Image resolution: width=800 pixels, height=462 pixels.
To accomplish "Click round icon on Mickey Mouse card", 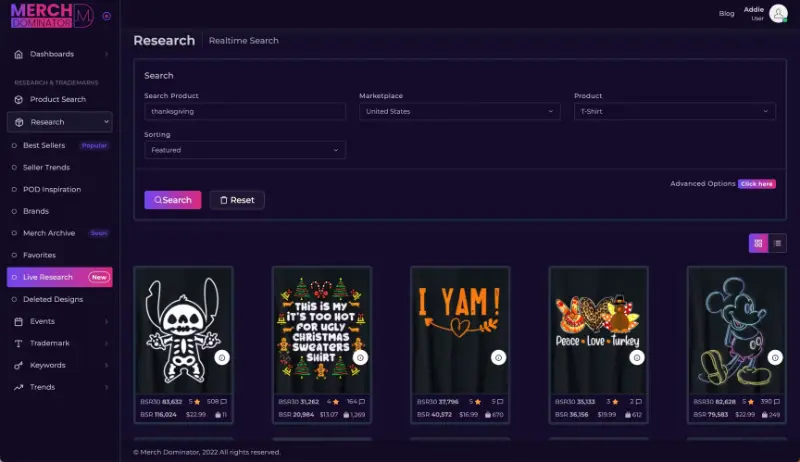I will click(775, 357).
